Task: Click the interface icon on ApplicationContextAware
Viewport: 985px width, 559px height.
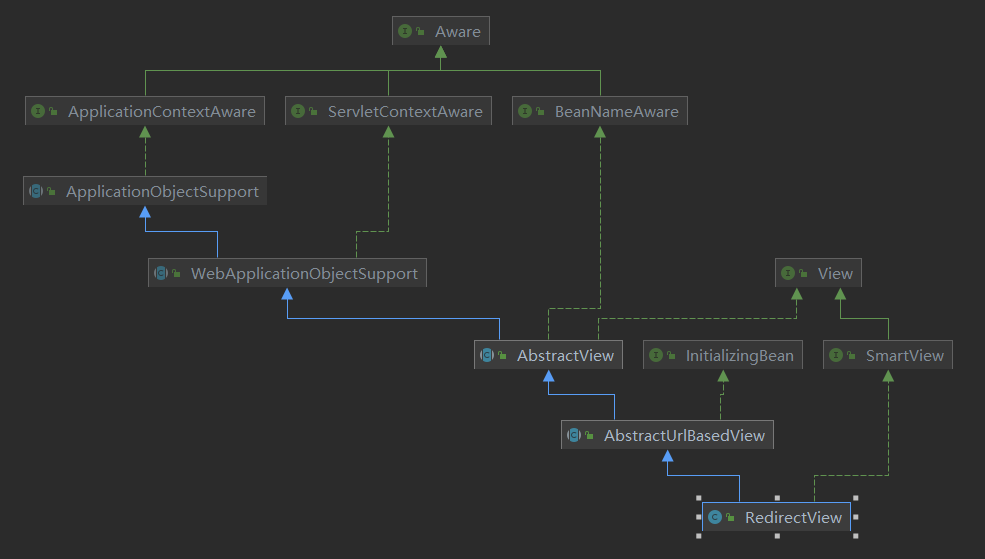Action: coord(38,111)
